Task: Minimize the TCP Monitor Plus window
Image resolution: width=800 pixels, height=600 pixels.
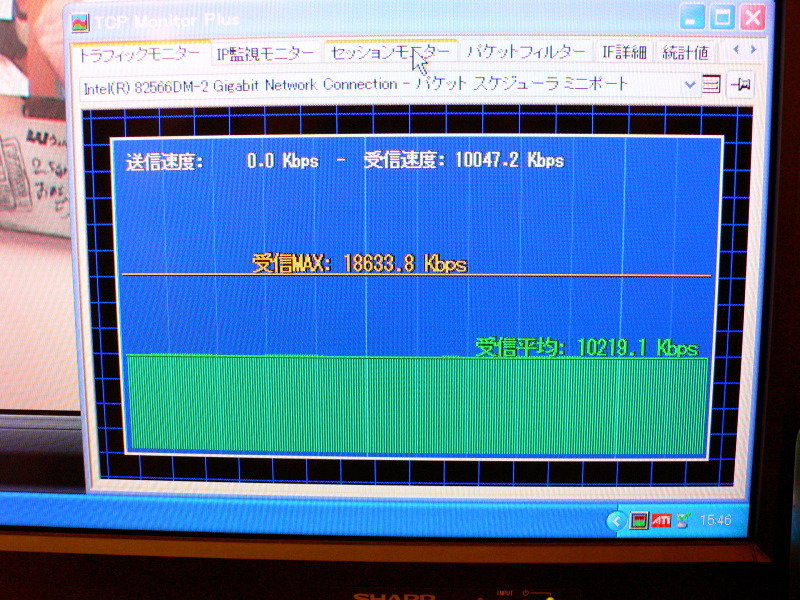Action: point(692,18)
